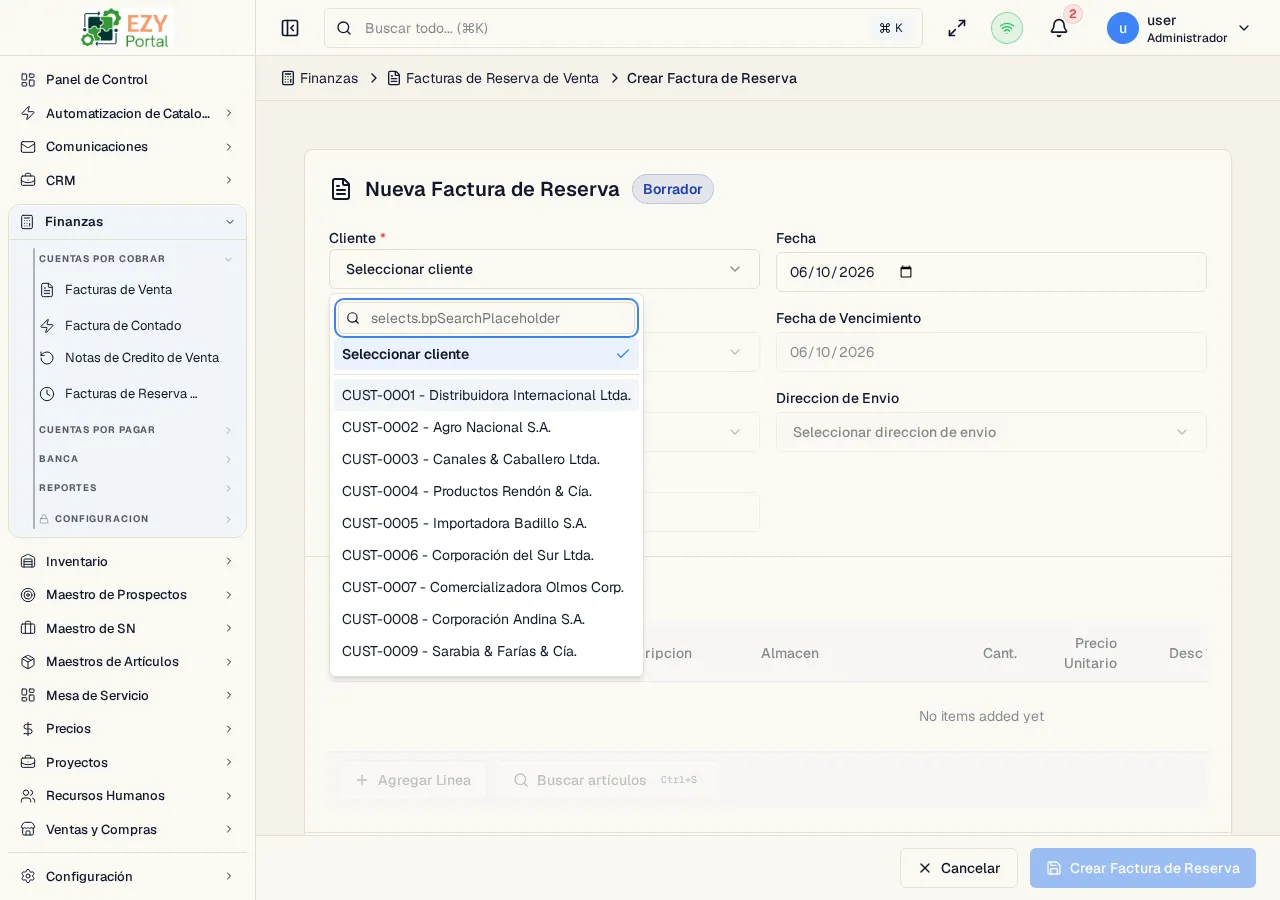
Task: Click the Maestro de SN icon
Action: pyautogui.click(x=28, y=628)
